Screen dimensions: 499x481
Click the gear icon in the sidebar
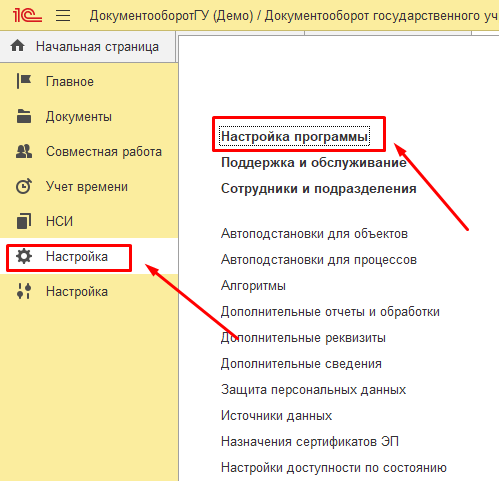pyautogui.click(x=24, y=256)
